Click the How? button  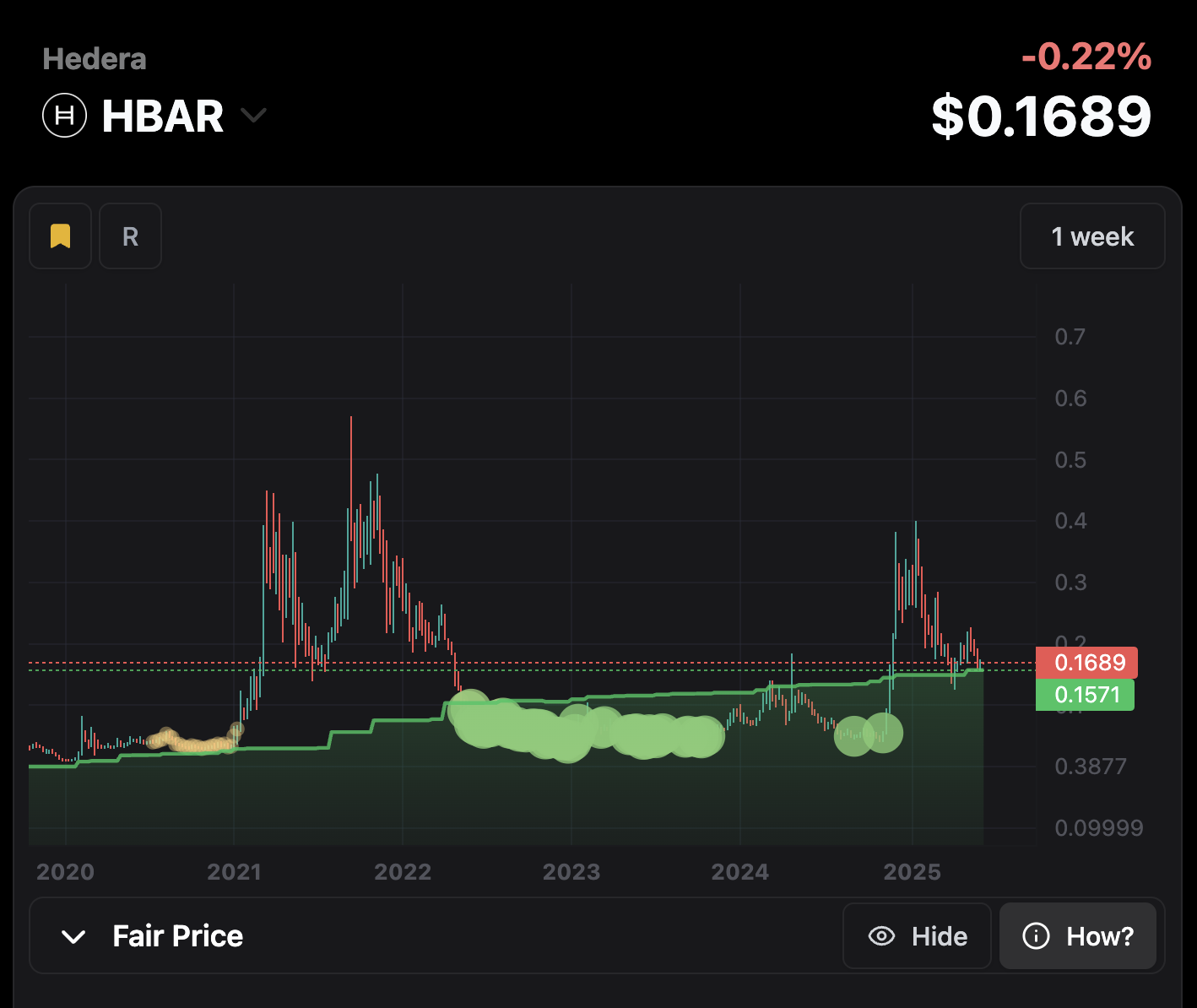coord(1078,936)
